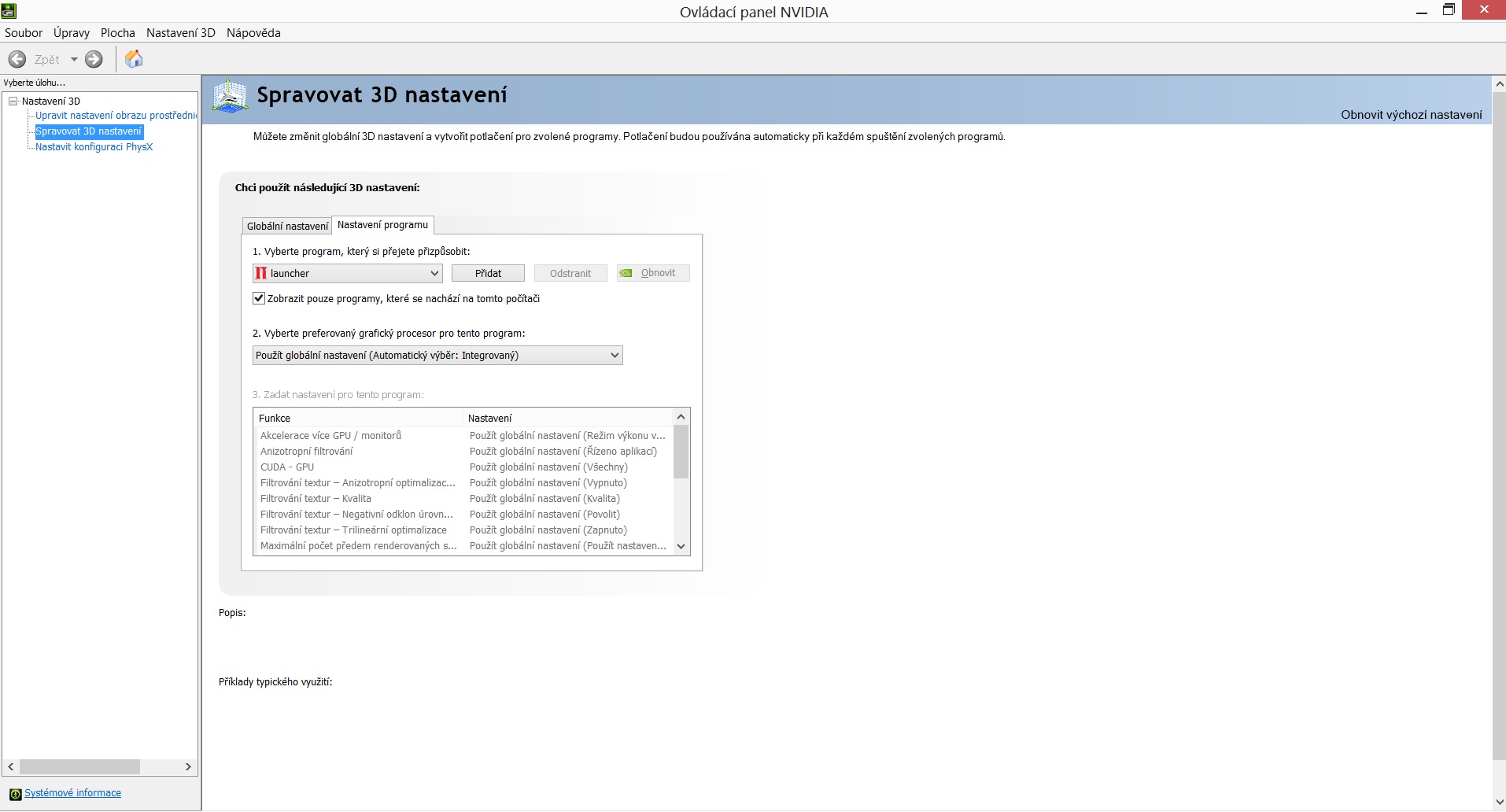Click the launcher program icon in dropdown
Screen dimensions: 1506x812
tap(261, 273)
